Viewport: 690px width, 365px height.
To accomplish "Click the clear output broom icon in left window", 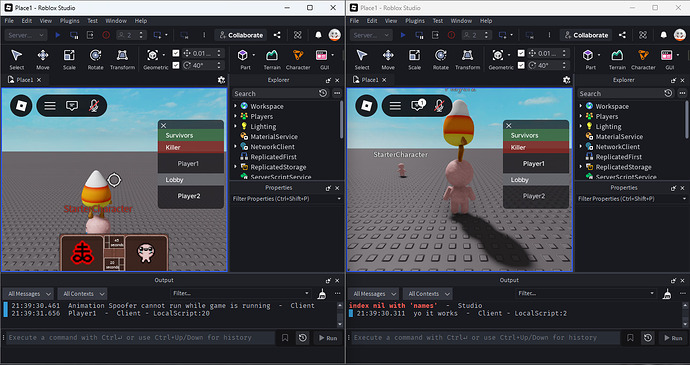I will click(322, 294).
